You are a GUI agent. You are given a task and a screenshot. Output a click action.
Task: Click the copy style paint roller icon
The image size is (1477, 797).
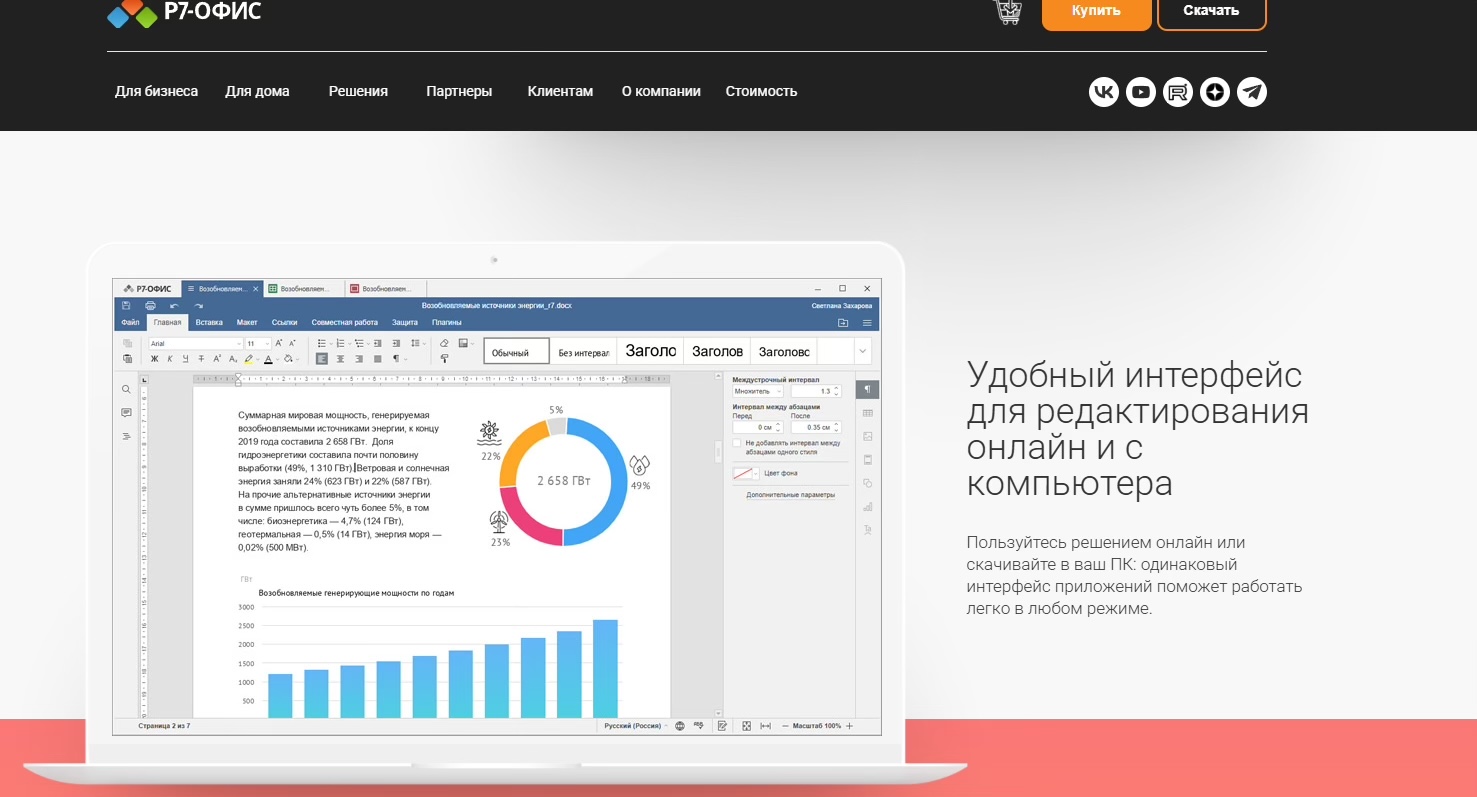tap(444, 358)
